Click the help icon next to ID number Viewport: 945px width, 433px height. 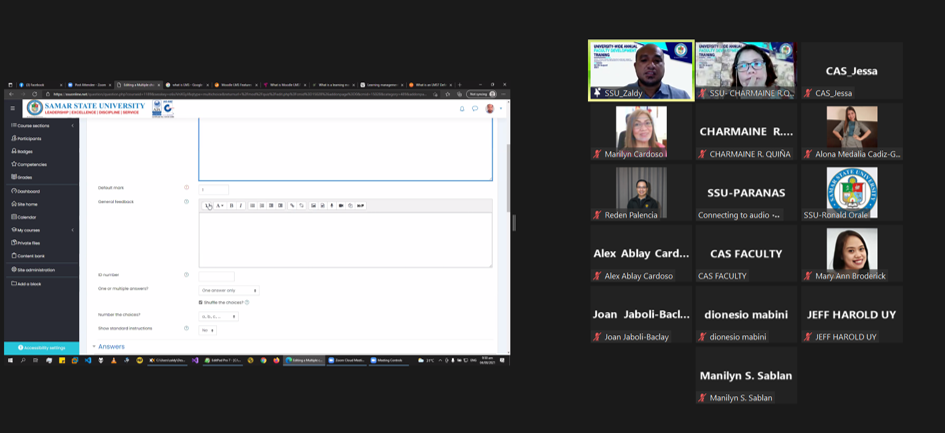(186, 275)
